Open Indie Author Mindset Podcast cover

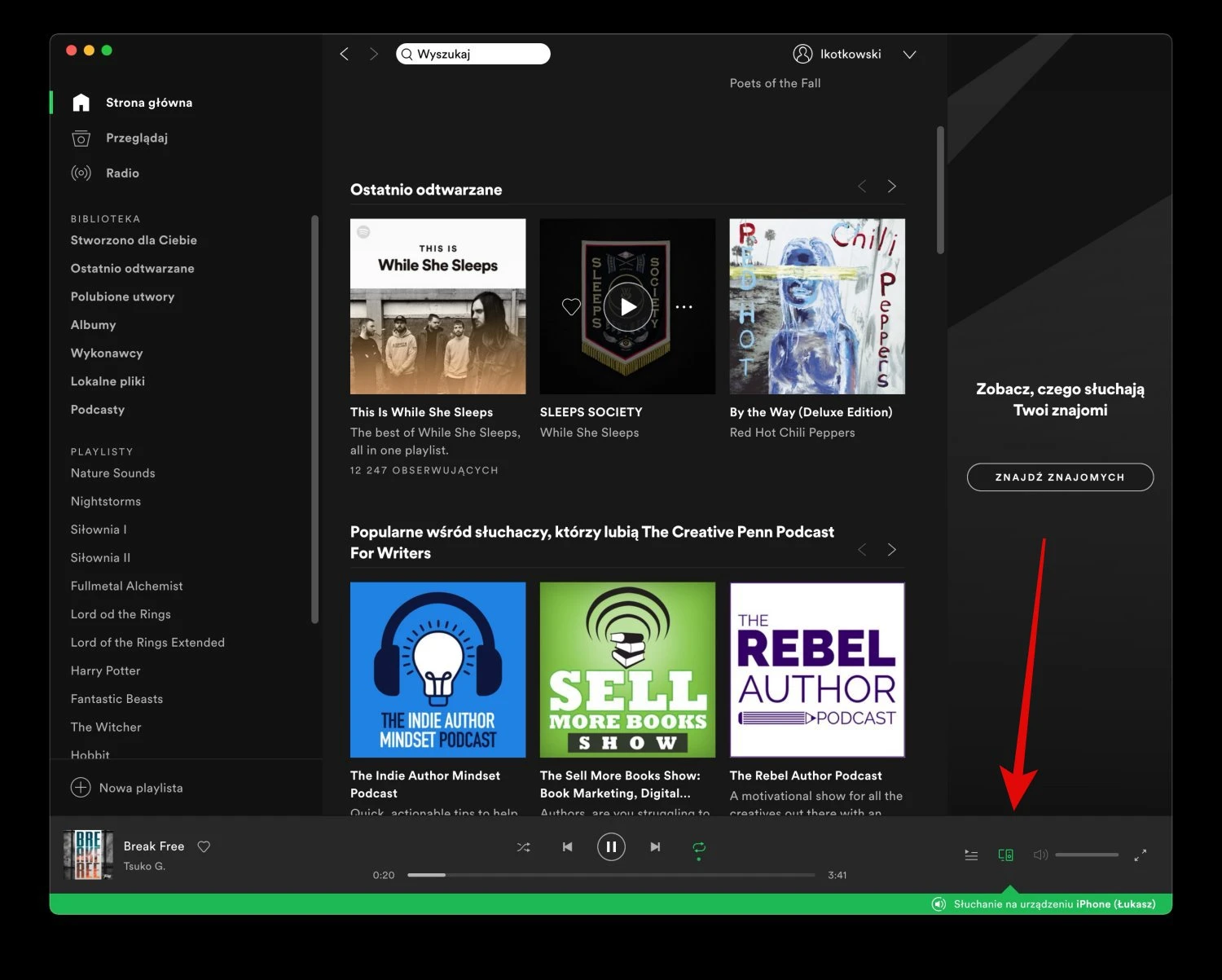click(437, 670)
